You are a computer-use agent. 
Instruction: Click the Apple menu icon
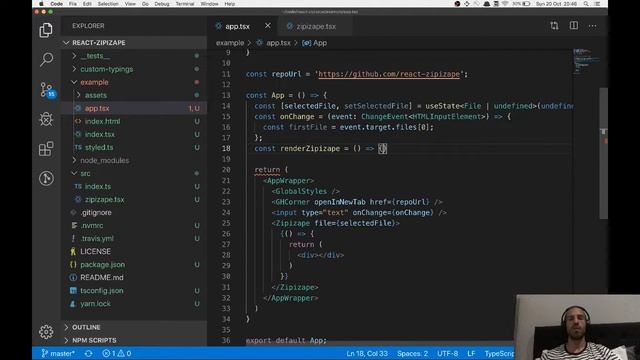41,4
